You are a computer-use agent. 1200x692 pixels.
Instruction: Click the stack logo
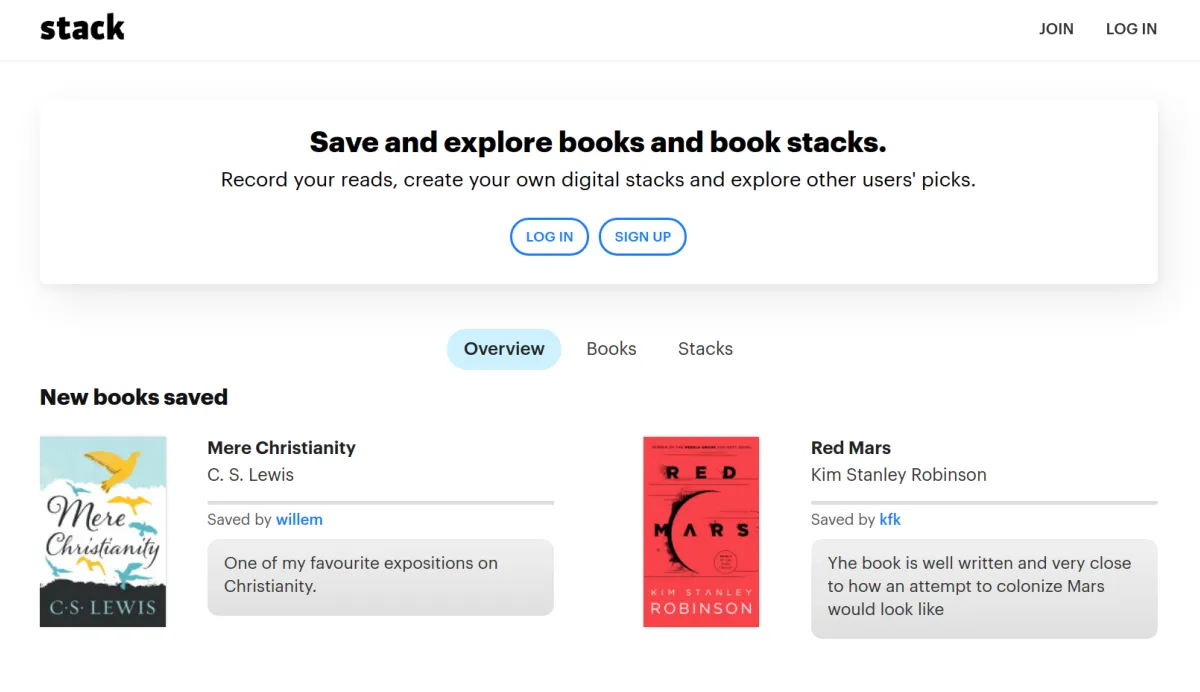(82, 27)
